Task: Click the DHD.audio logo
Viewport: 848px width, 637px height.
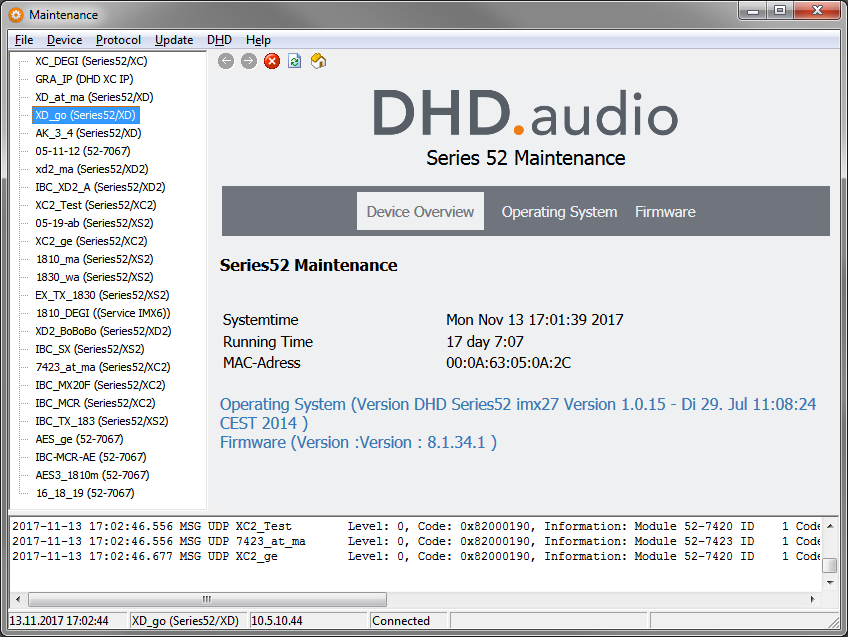Action: (x=525, y=113)
